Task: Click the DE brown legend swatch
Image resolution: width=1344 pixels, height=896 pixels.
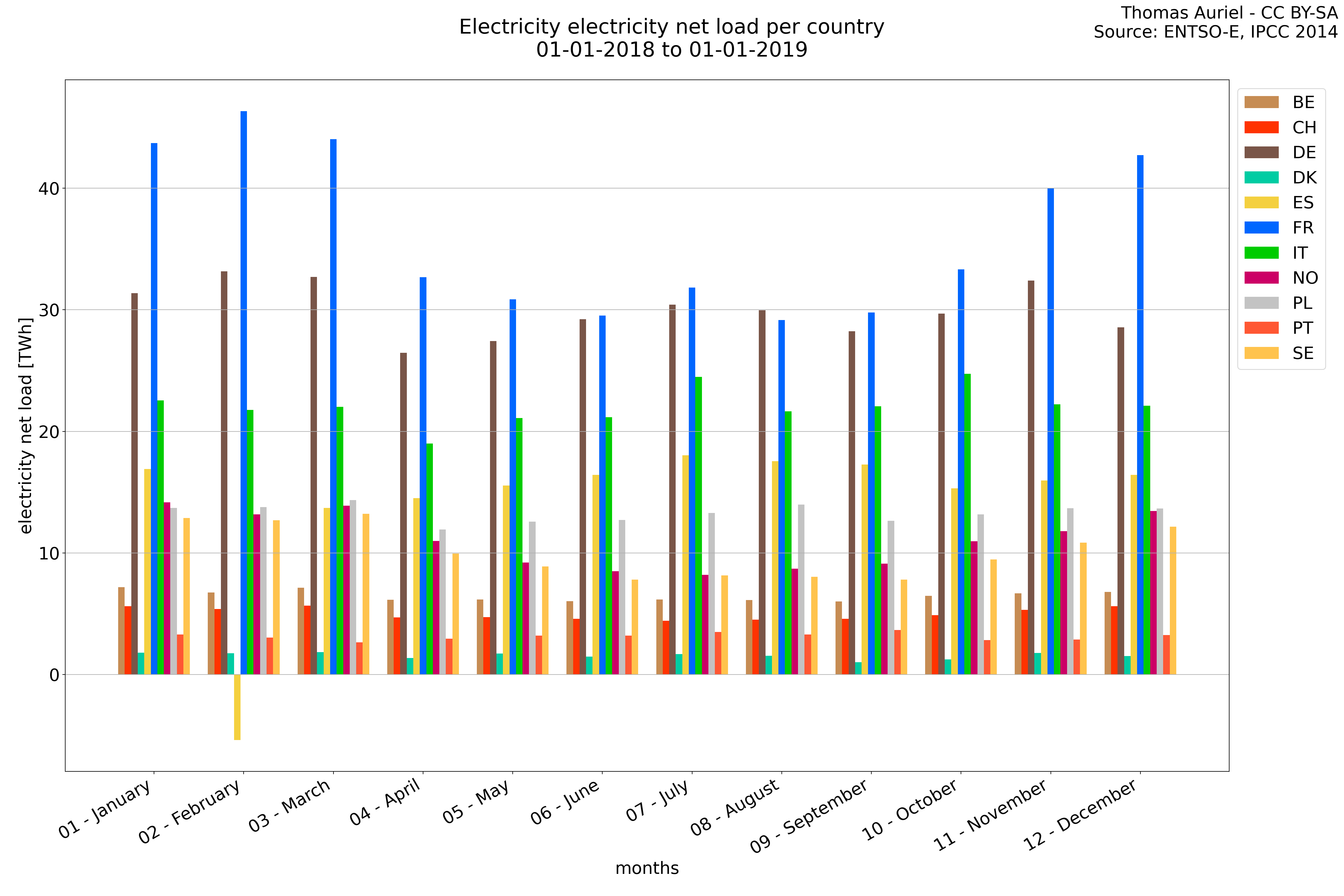Action: coord(1261,153)
